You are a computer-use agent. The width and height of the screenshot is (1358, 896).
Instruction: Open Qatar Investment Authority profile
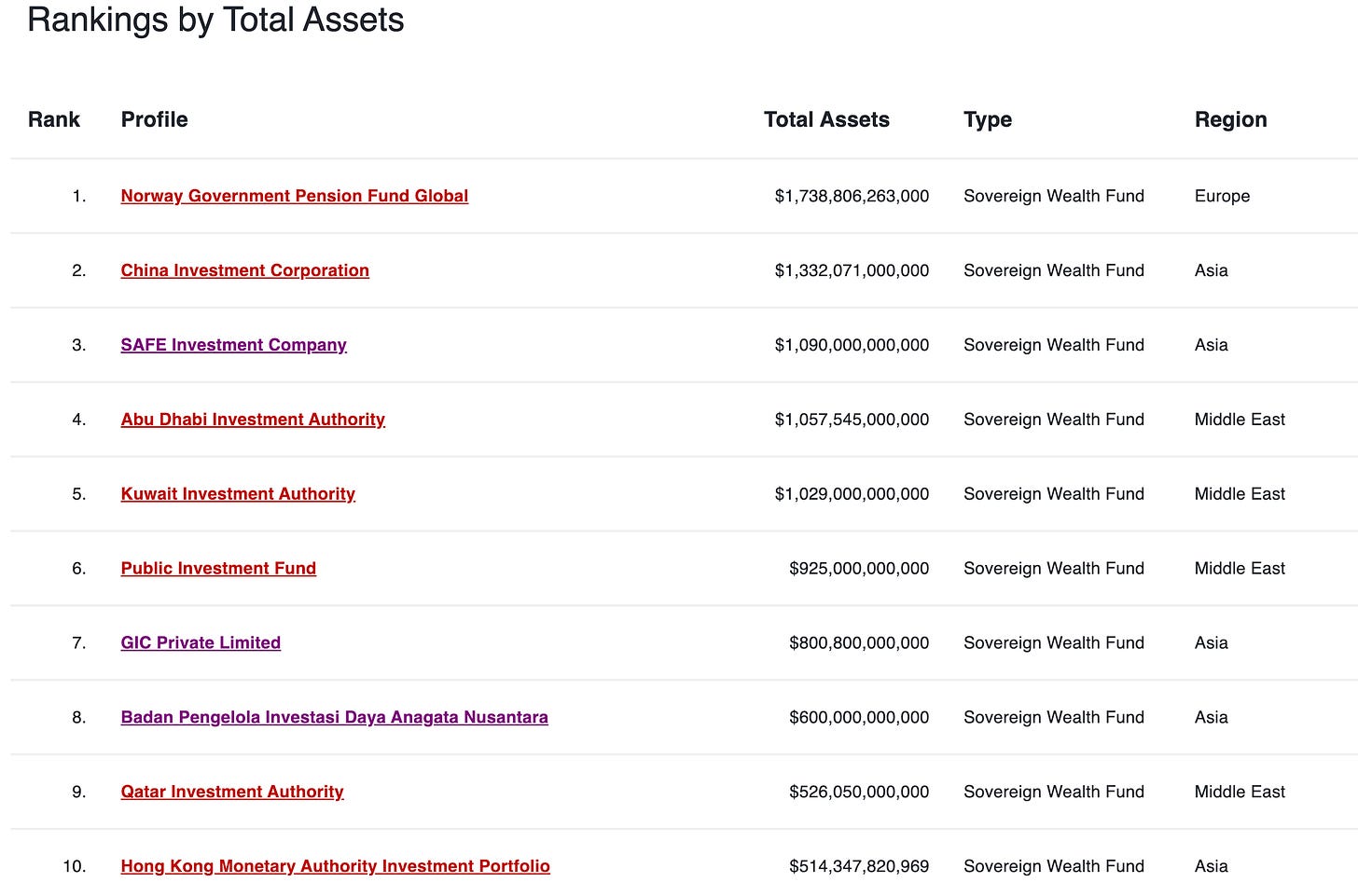click(232, 792)
